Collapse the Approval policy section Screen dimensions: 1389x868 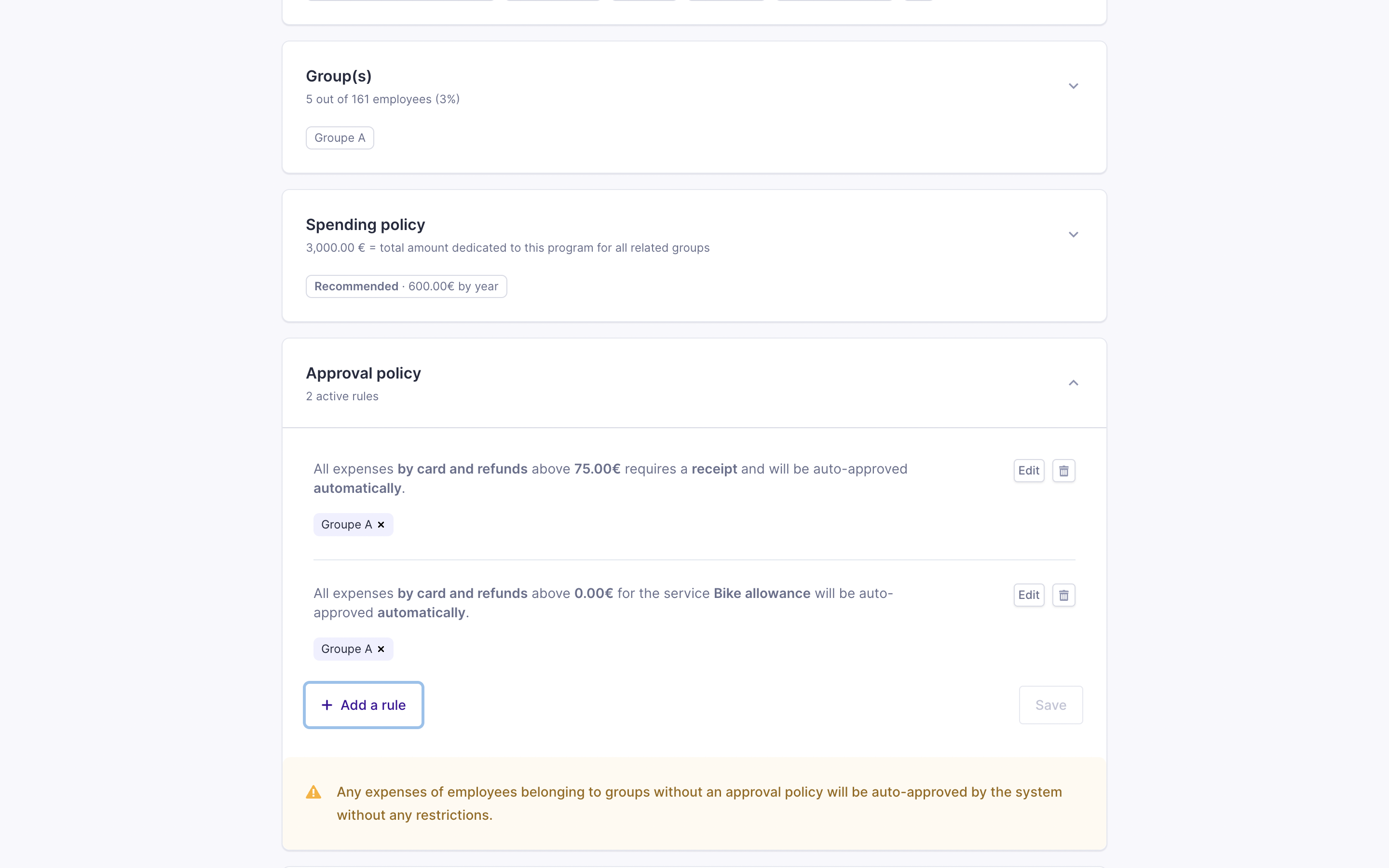(x=1073, y=383)
